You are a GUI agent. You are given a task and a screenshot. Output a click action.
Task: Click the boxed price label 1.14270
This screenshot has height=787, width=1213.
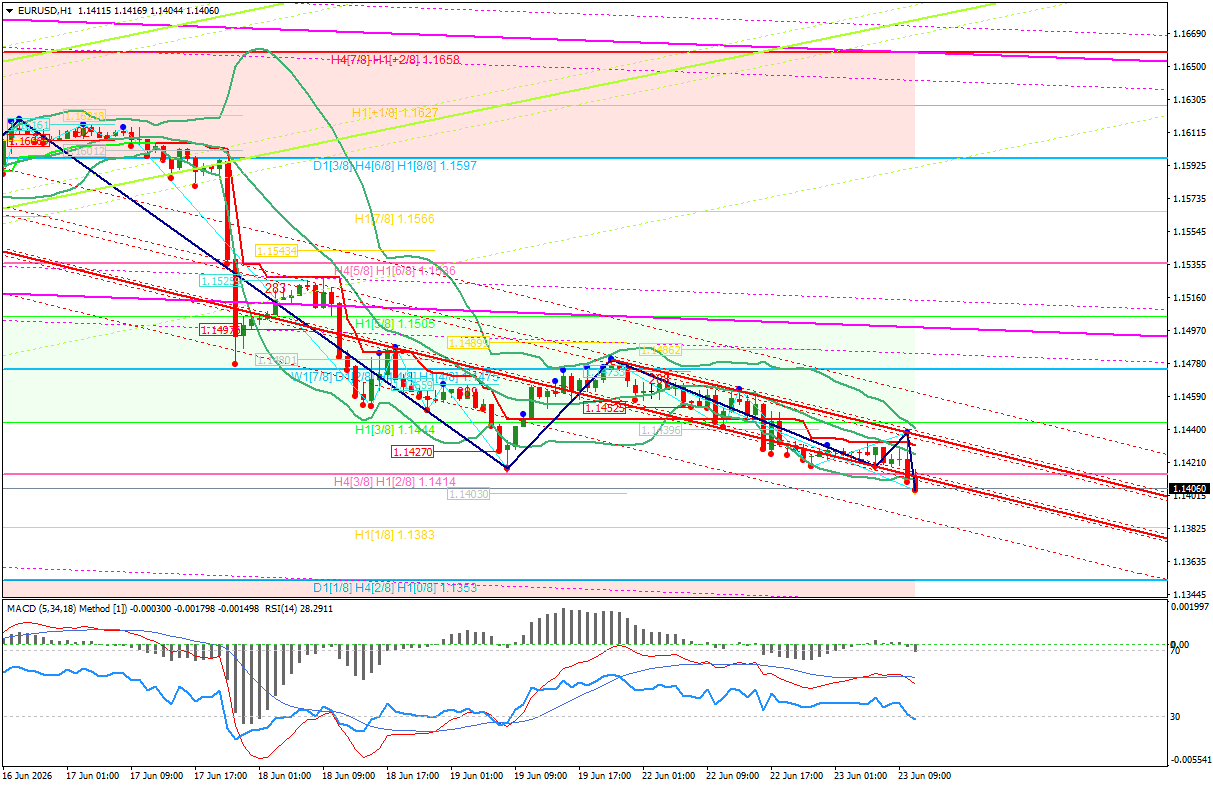[x=413, y=452]
